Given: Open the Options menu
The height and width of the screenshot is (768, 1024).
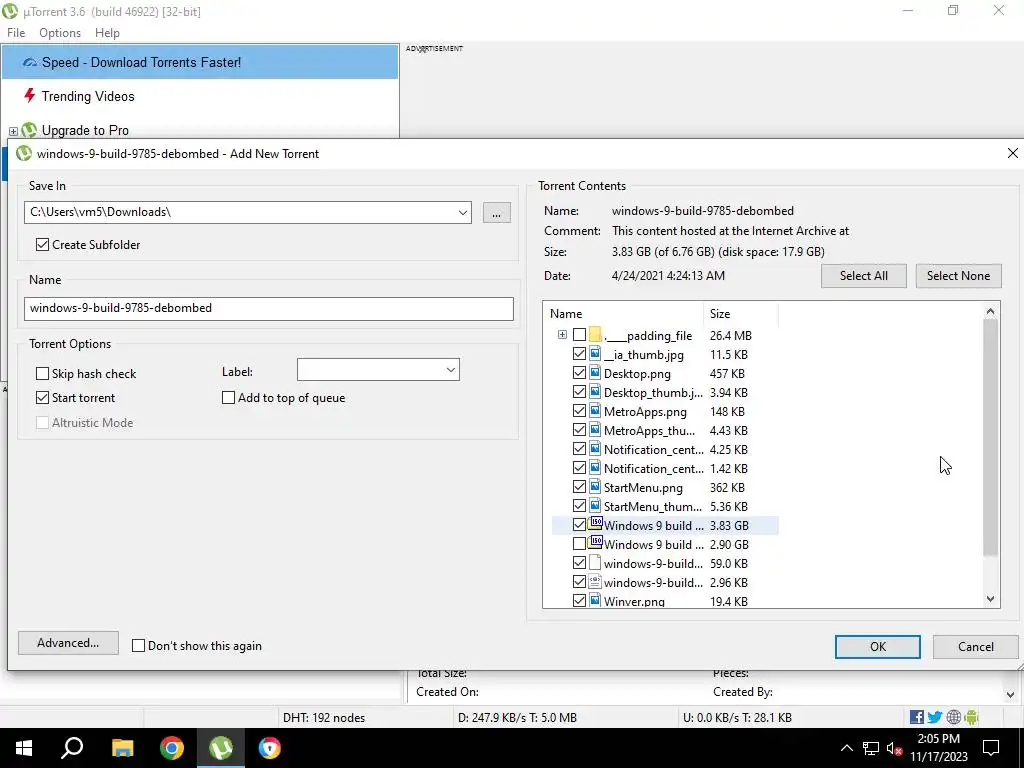Looking at the screenshot, I should pos(60,33).
